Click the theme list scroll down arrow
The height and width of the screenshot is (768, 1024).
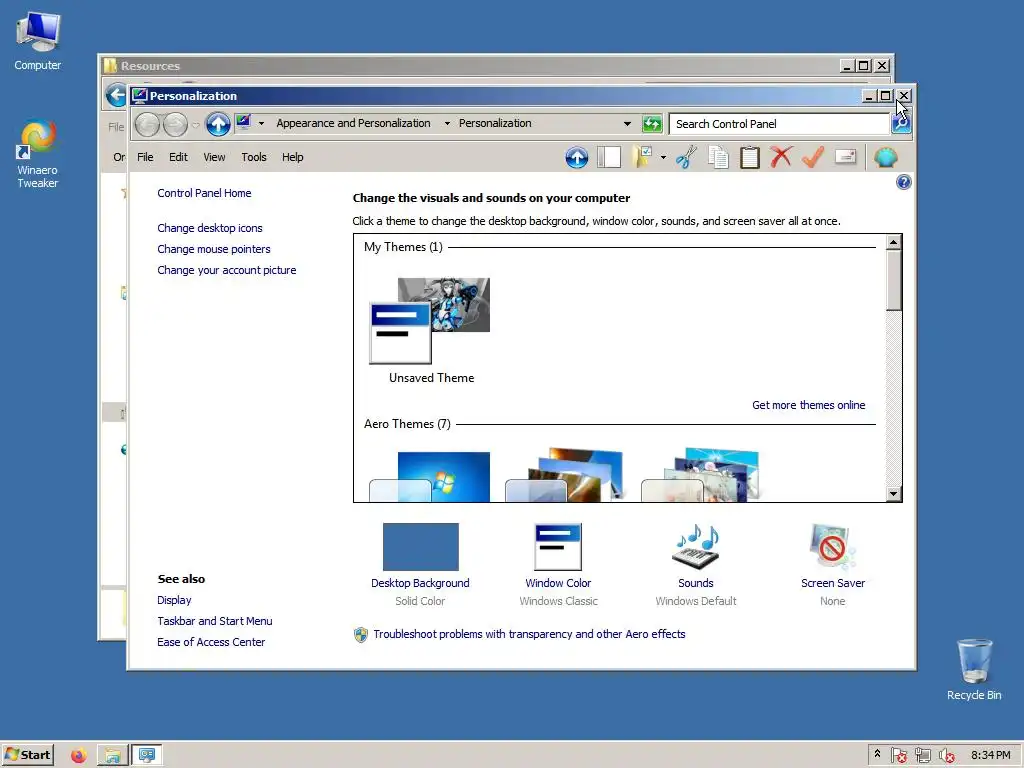pyautogui.click(x=893, y=494)
